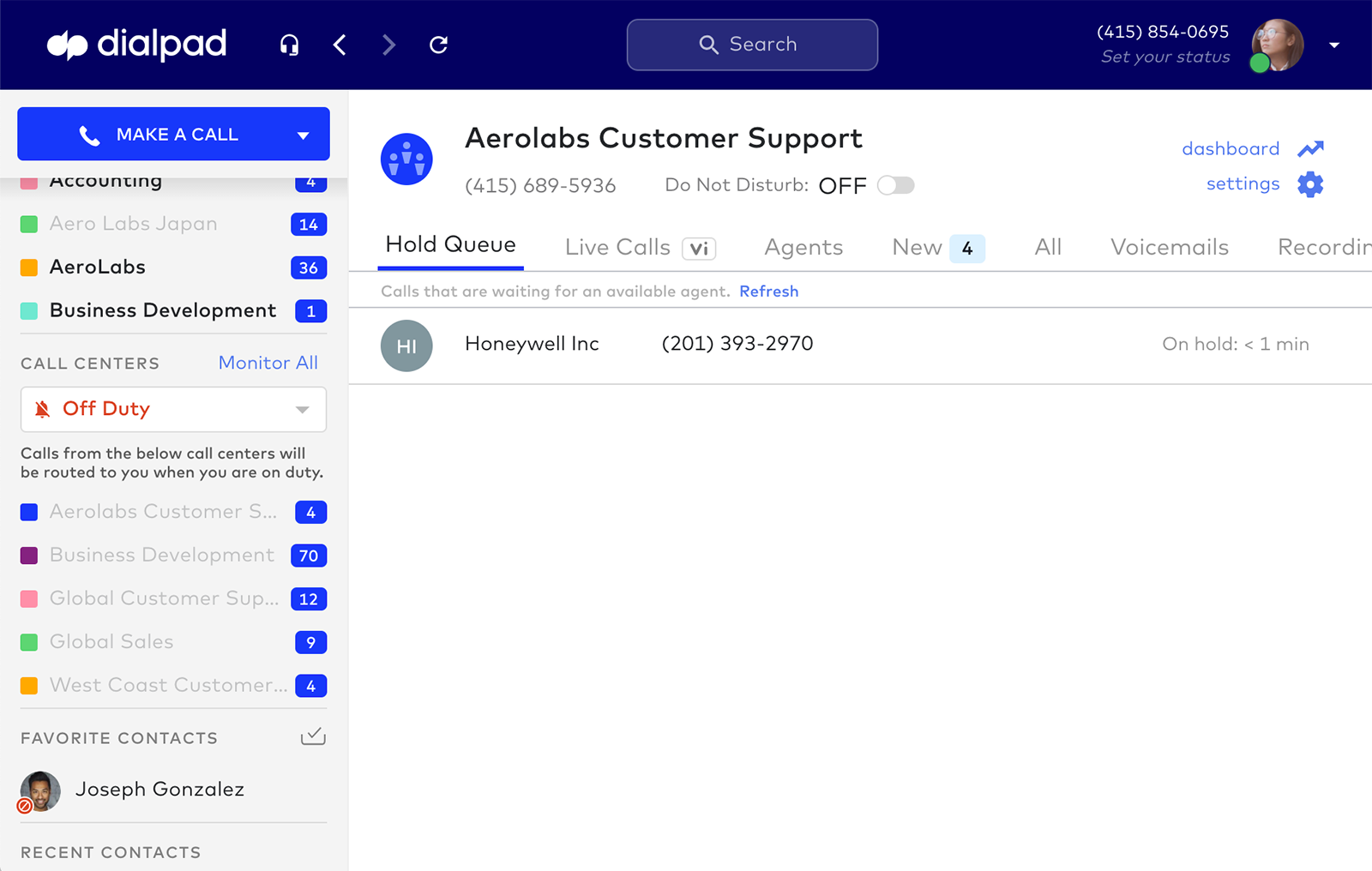Screen dimensions: 1372x871
Task: Open the headset icon in top bar
Action: tap(290, 45)
